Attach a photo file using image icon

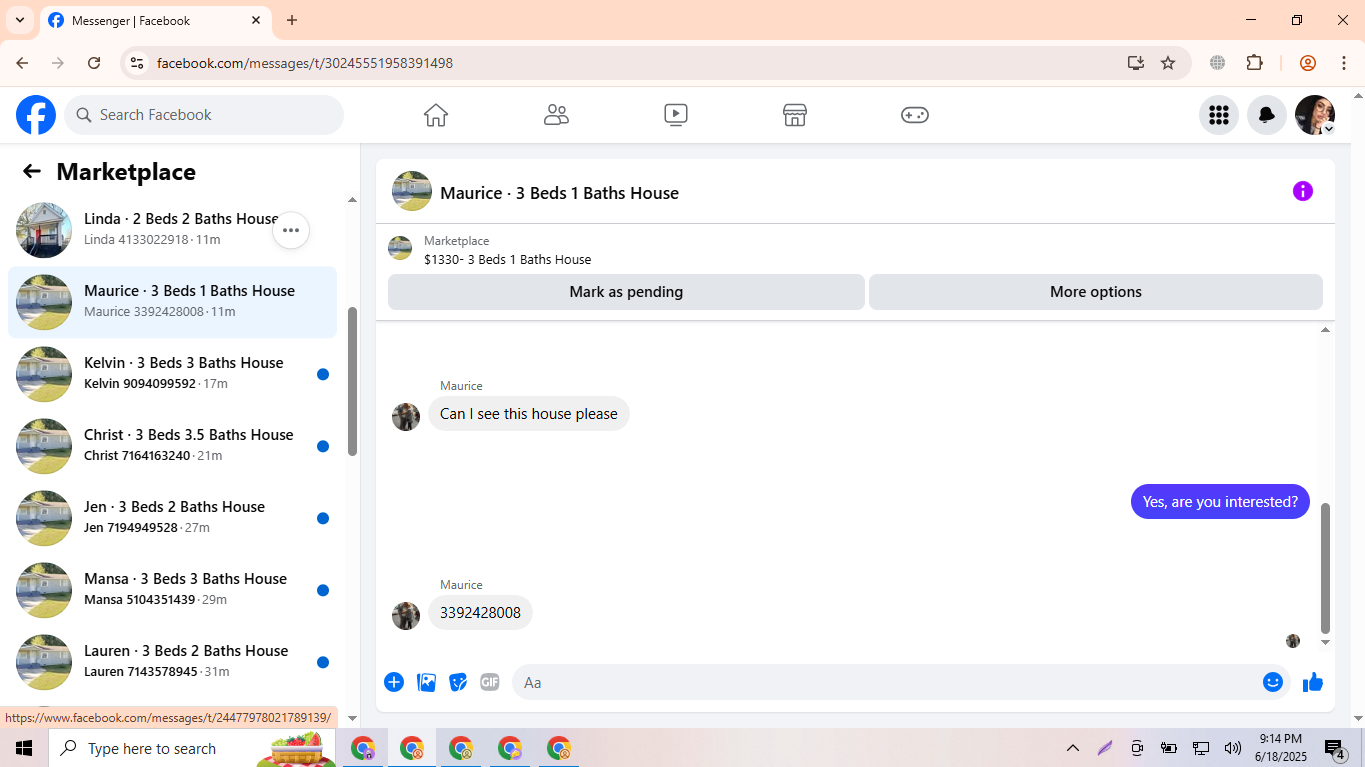[x=426, y=682]
